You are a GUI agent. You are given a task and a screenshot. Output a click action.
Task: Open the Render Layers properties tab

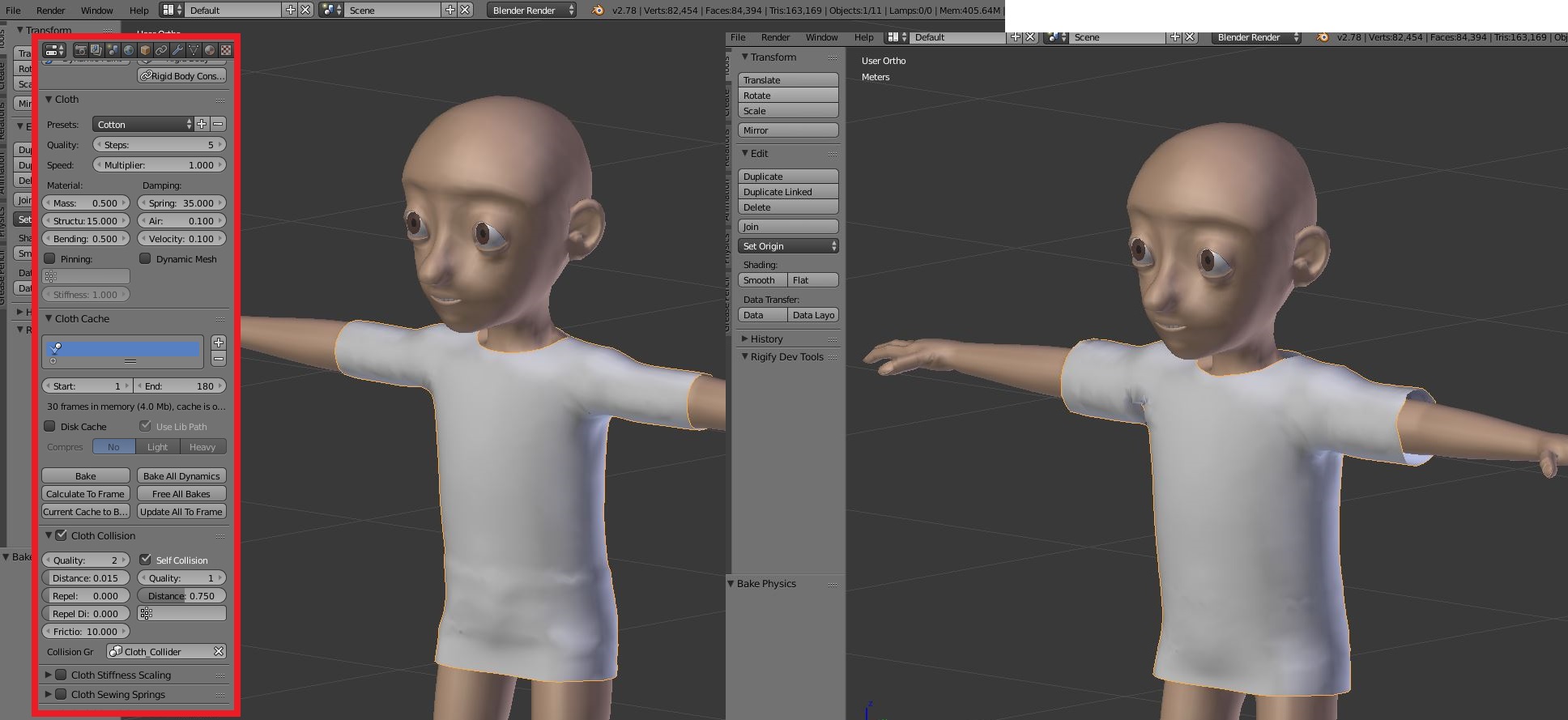pyautogui.click(x=96, y=50)
